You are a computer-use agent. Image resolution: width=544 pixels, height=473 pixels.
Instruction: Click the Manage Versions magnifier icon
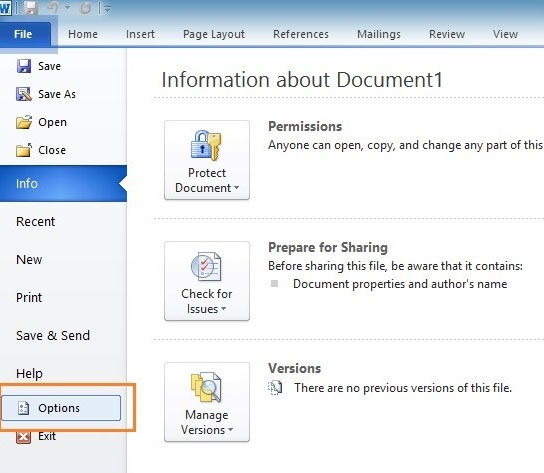(206, 387)
